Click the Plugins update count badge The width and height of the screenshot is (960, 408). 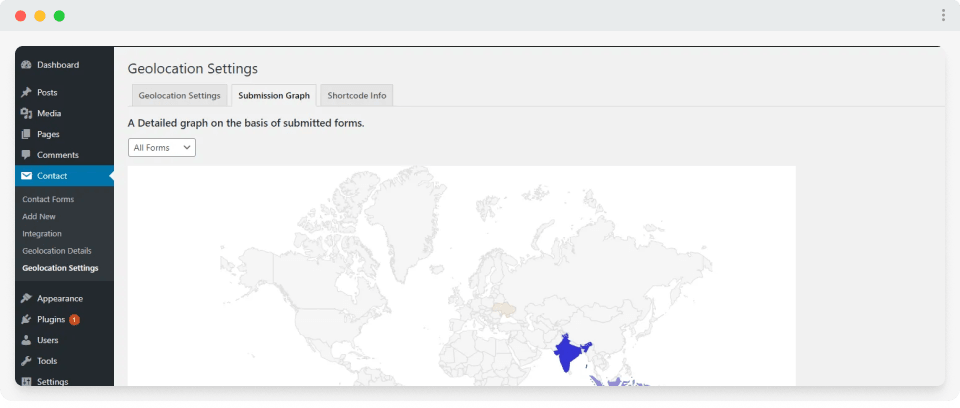coord(74,320)
